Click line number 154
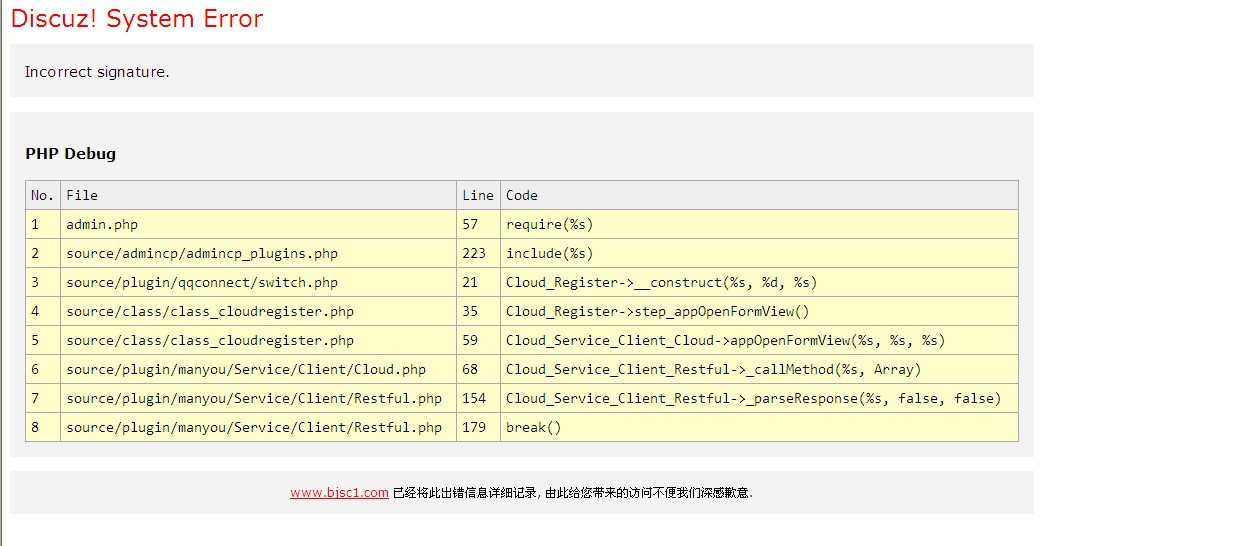The height and width of the screenshot is (546, 1236). [x=478, y=398]
